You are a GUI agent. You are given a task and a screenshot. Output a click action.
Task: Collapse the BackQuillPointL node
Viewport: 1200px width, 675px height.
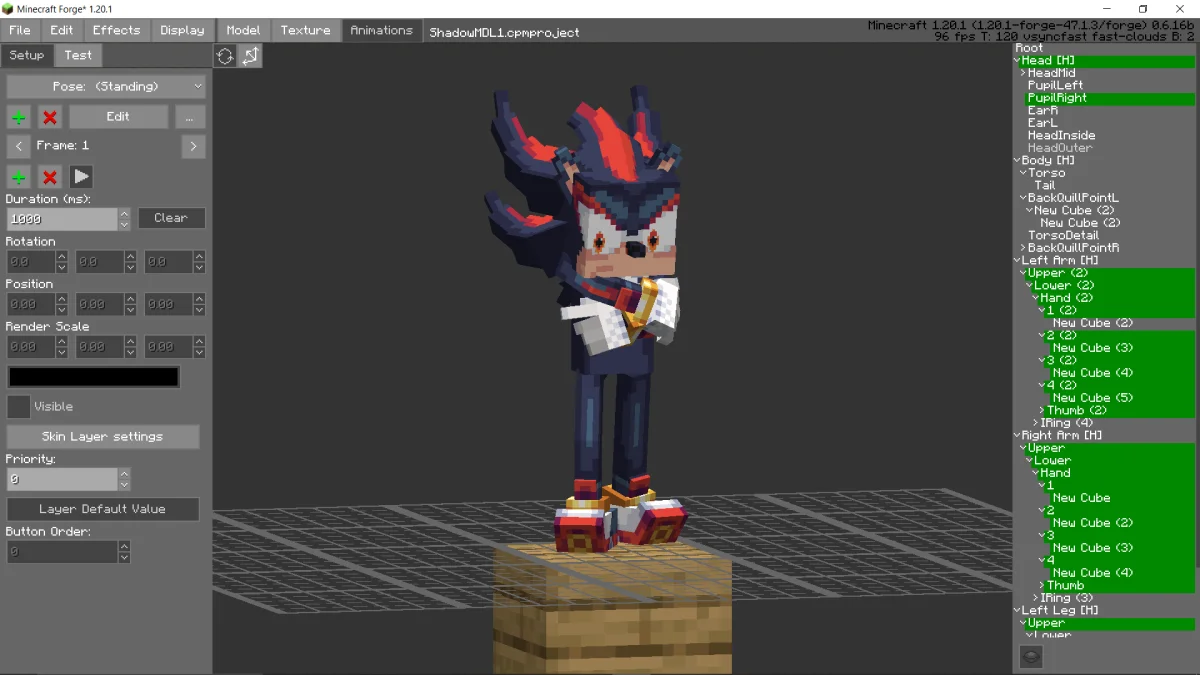[1023, 198]
